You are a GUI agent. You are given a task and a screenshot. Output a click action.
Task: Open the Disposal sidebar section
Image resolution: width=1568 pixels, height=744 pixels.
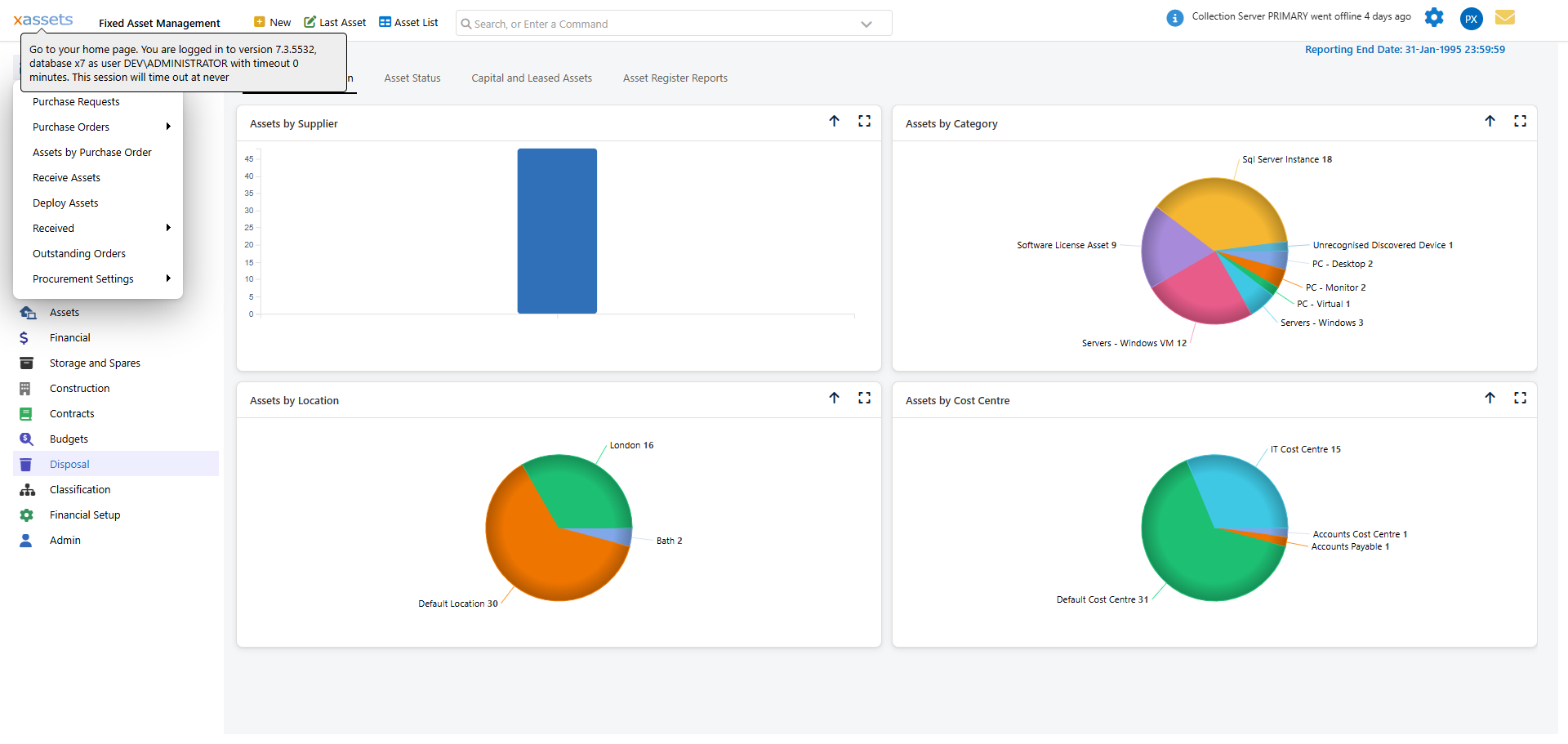click(69, 464)
